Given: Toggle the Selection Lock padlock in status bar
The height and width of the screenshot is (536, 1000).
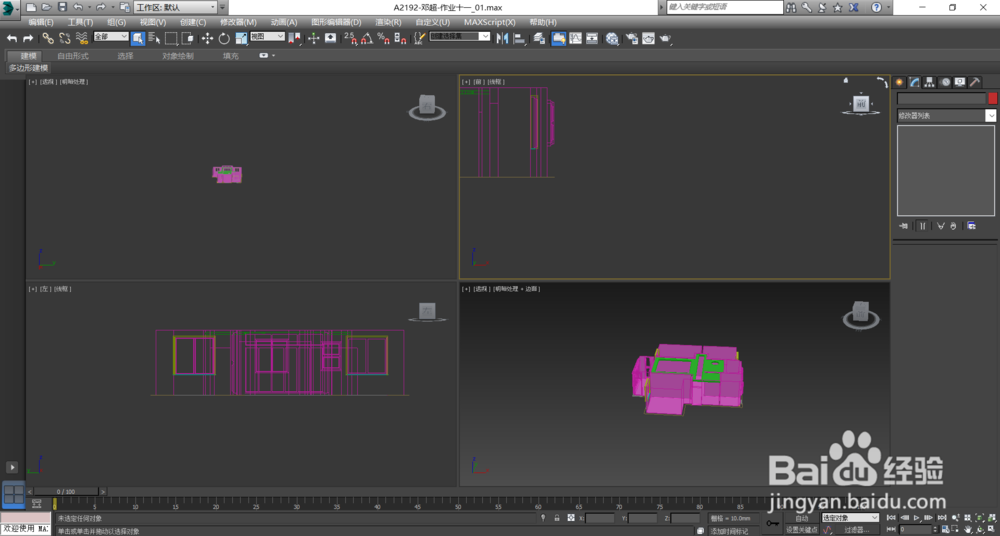Looking at the screenshot, I should click(557, 518).
